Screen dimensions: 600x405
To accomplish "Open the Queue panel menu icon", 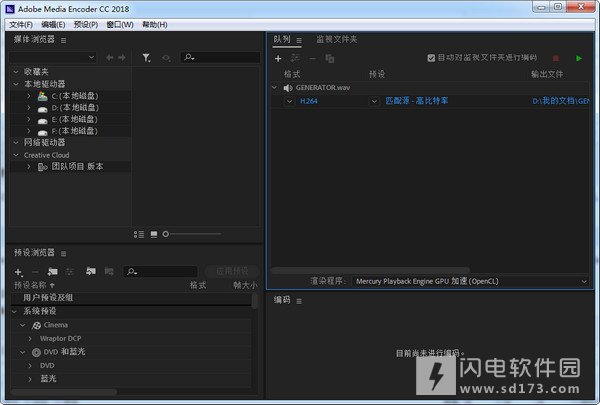I will [299, 40].
